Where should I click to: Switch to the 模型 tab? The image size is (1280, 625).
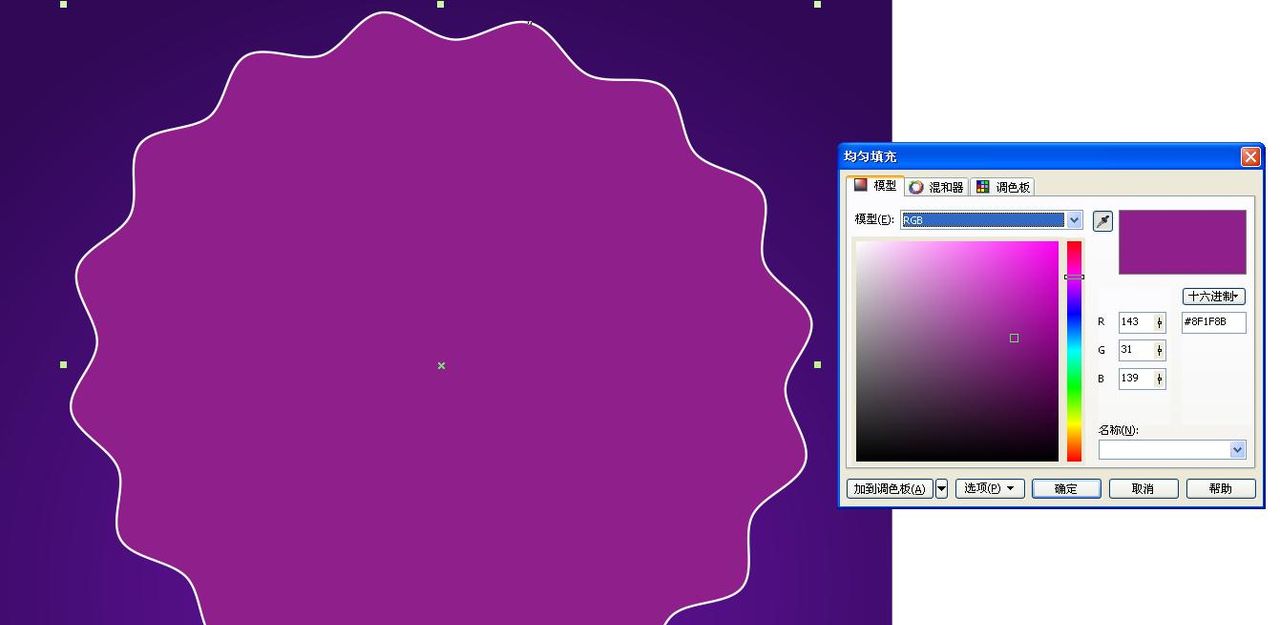tap(875, 186)
